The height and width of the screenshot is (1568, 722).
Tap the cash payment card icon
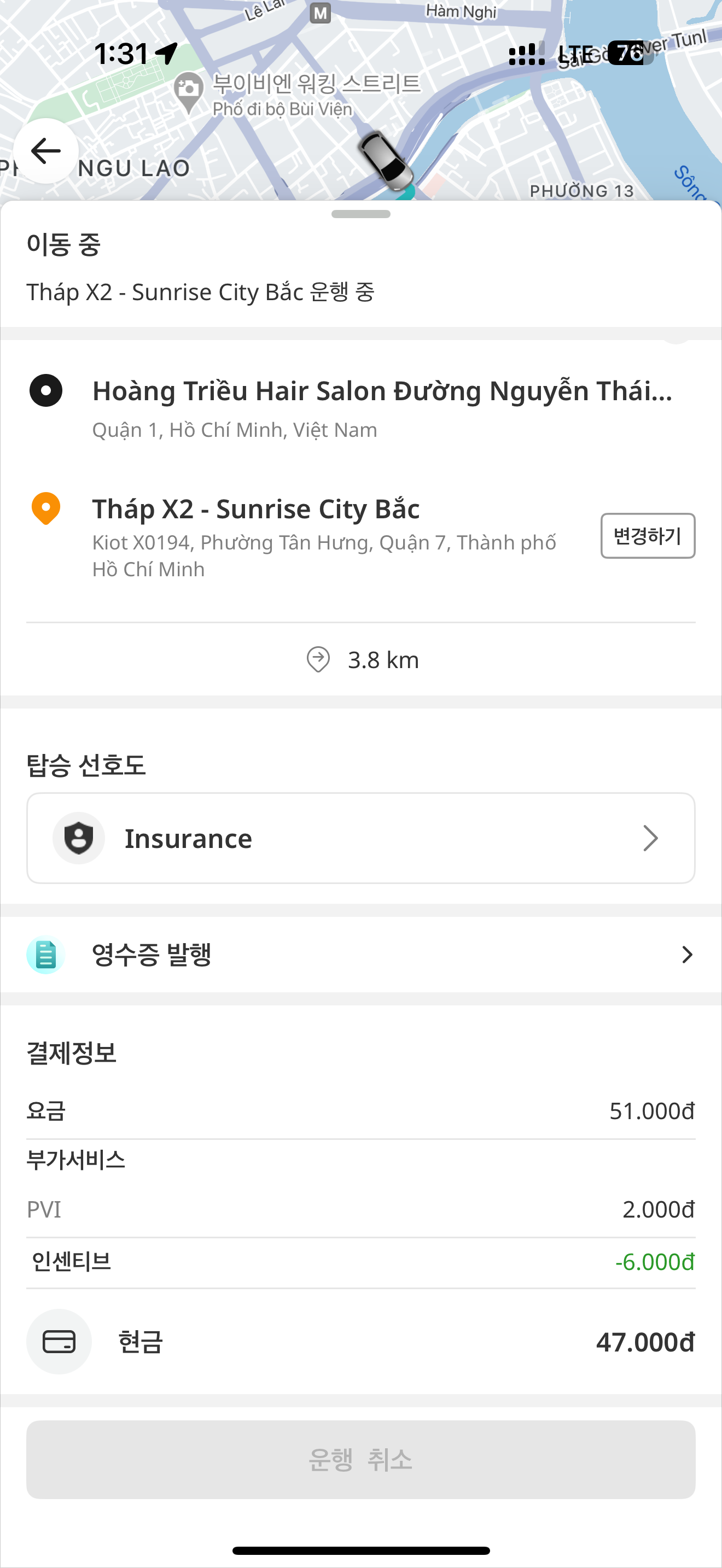tap(59, 1342)
